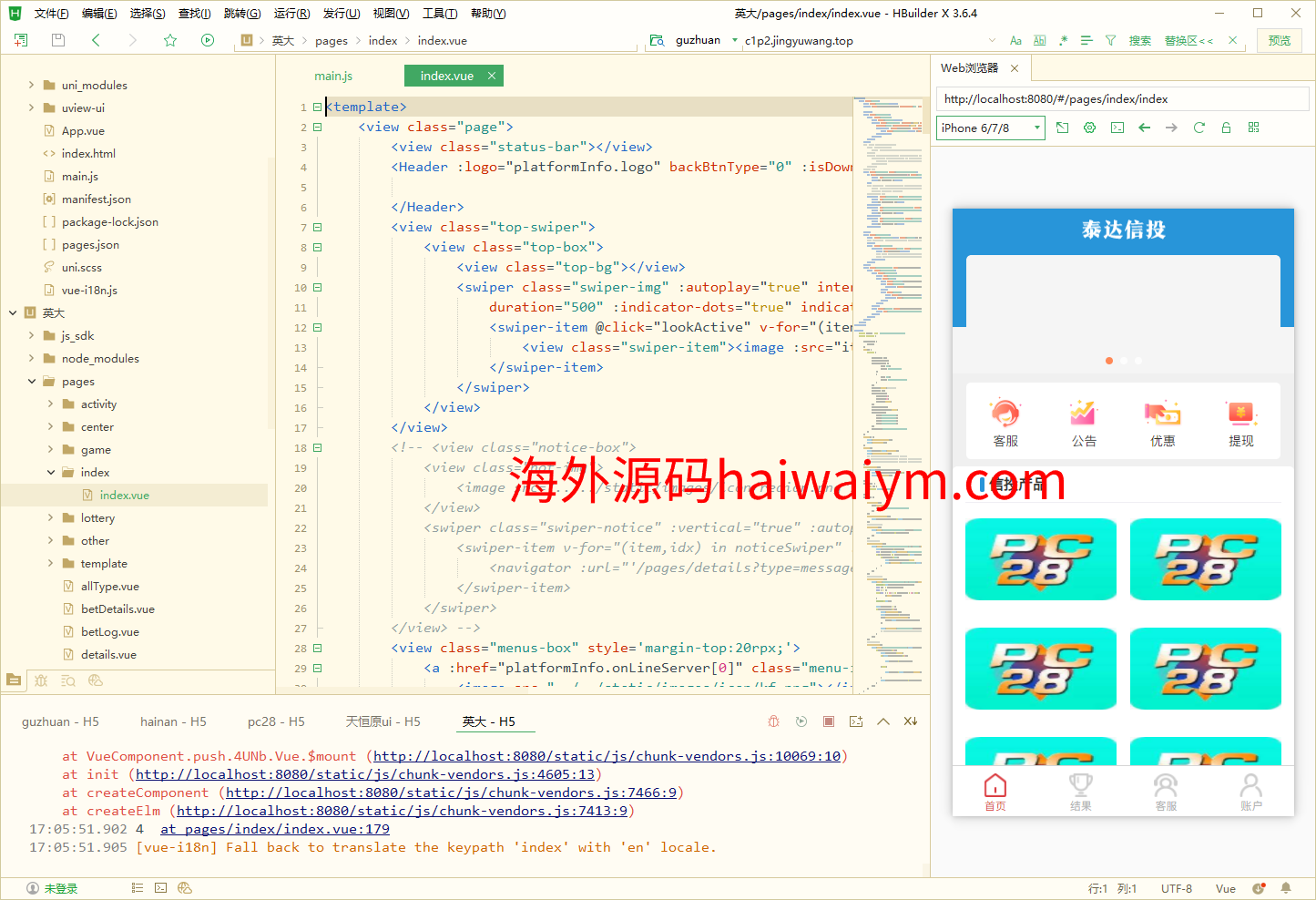Click the debug bug icon in console
The image size is (1316, 900).
click(773, 721)
